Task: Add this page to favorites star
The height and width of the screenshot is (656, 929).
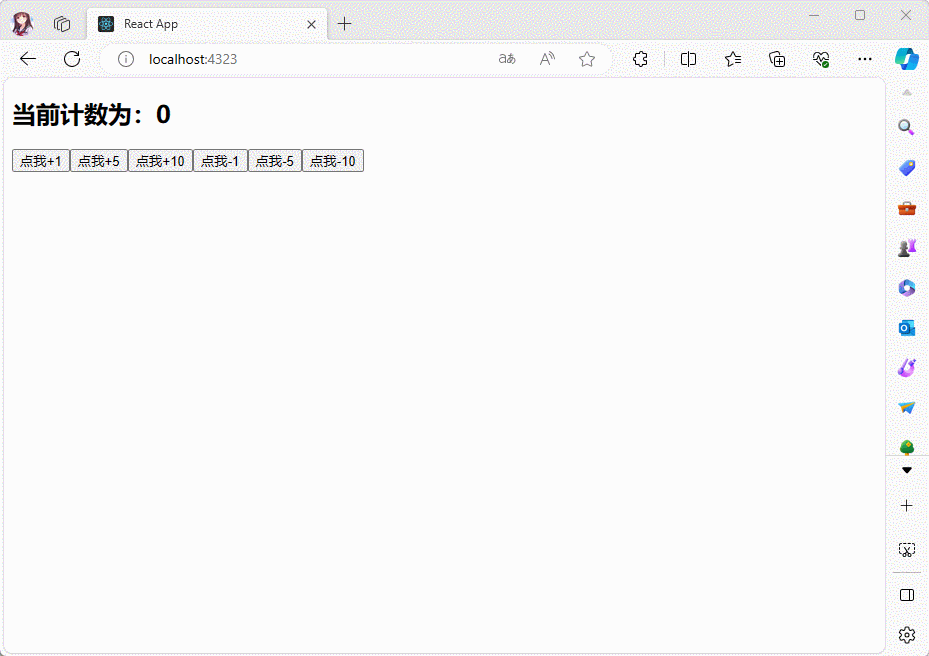Action: tap(587, 59)
